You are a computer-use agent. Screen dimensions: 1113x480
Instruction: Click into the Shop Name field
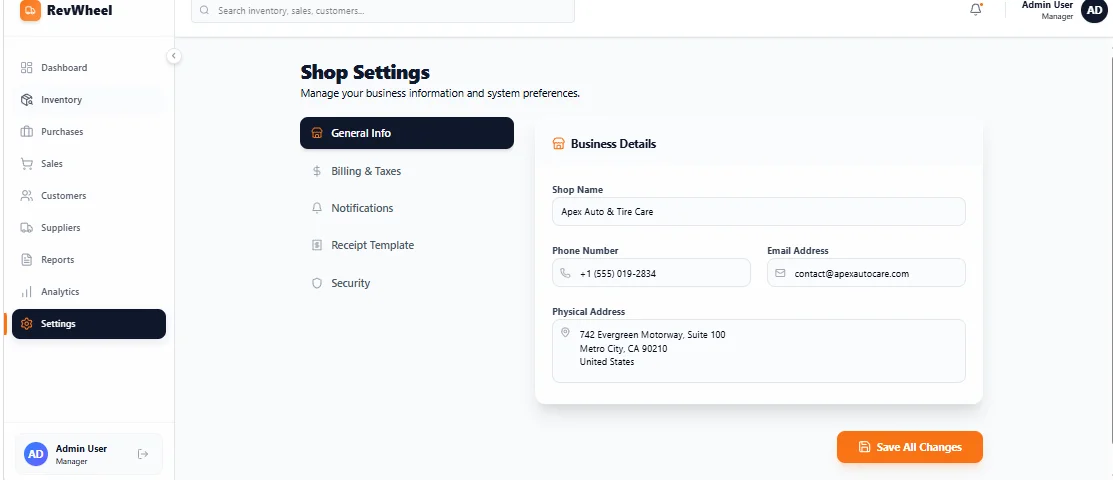(759, 212)
